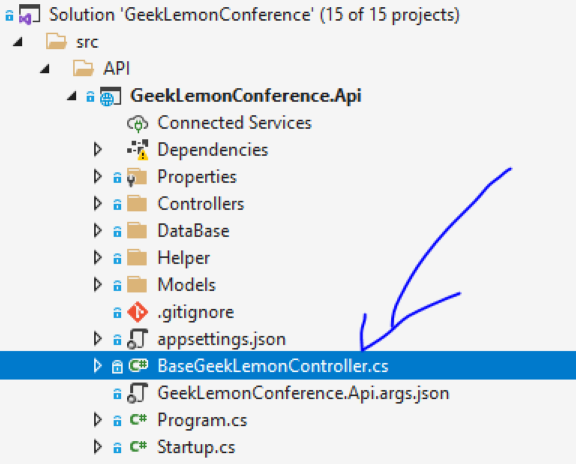Click the C# icon beside Startup.cs
The height and width of the screenshot is (464, 576).
[138, 447]
